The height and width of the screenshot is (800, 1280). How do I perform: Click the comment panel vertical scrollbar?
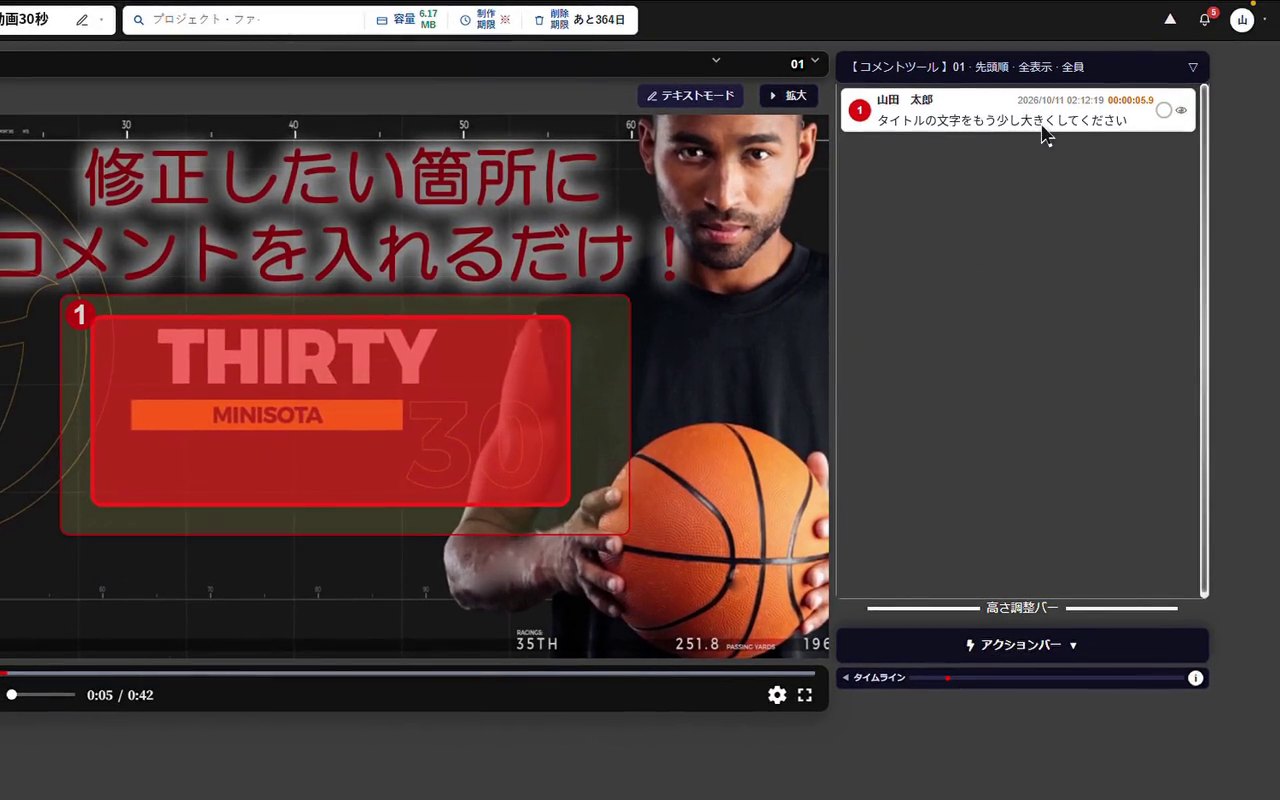1204,341
